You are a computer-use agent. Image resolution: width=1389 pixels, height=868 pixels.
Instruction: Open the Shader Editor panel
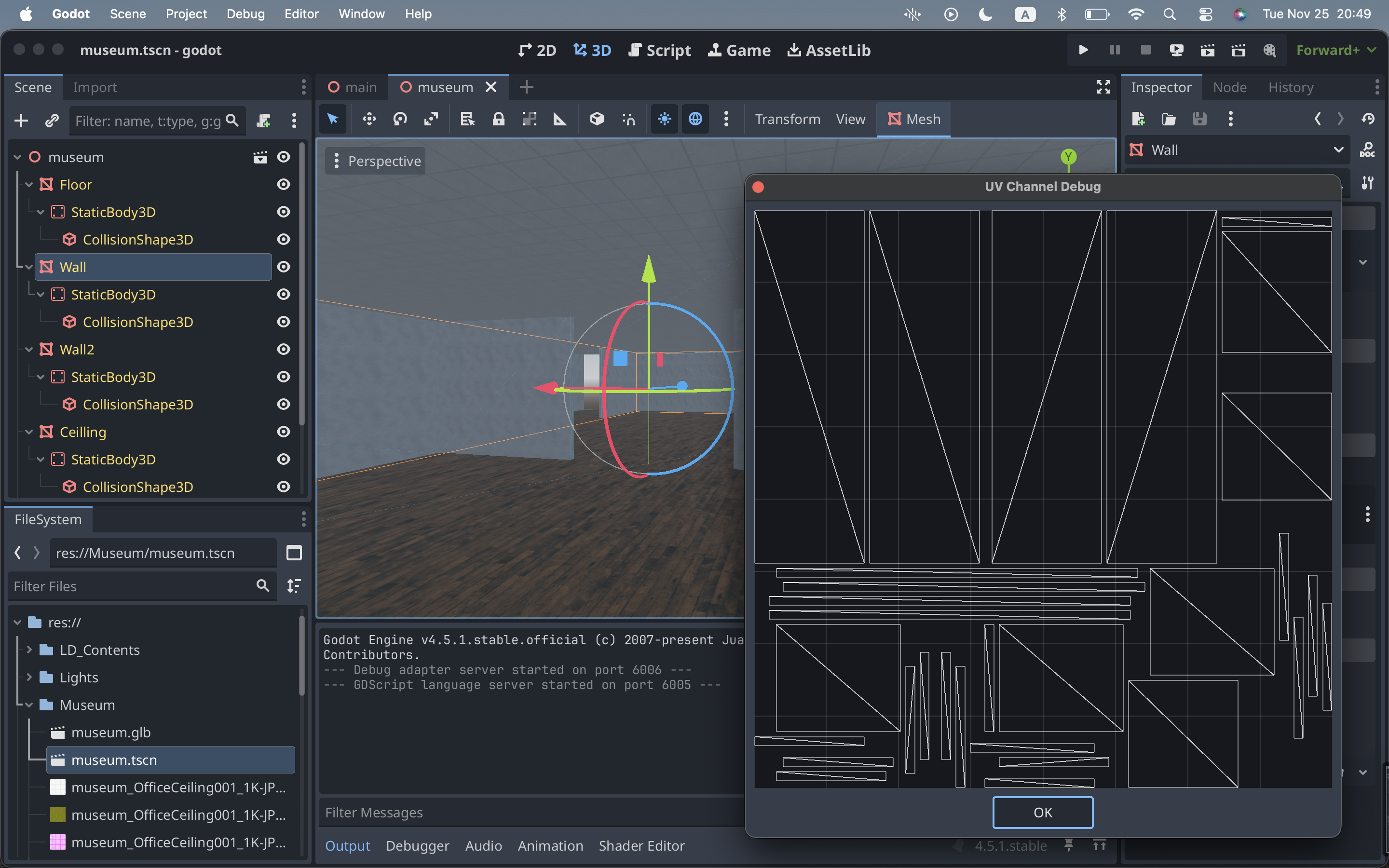coord(642,845)
